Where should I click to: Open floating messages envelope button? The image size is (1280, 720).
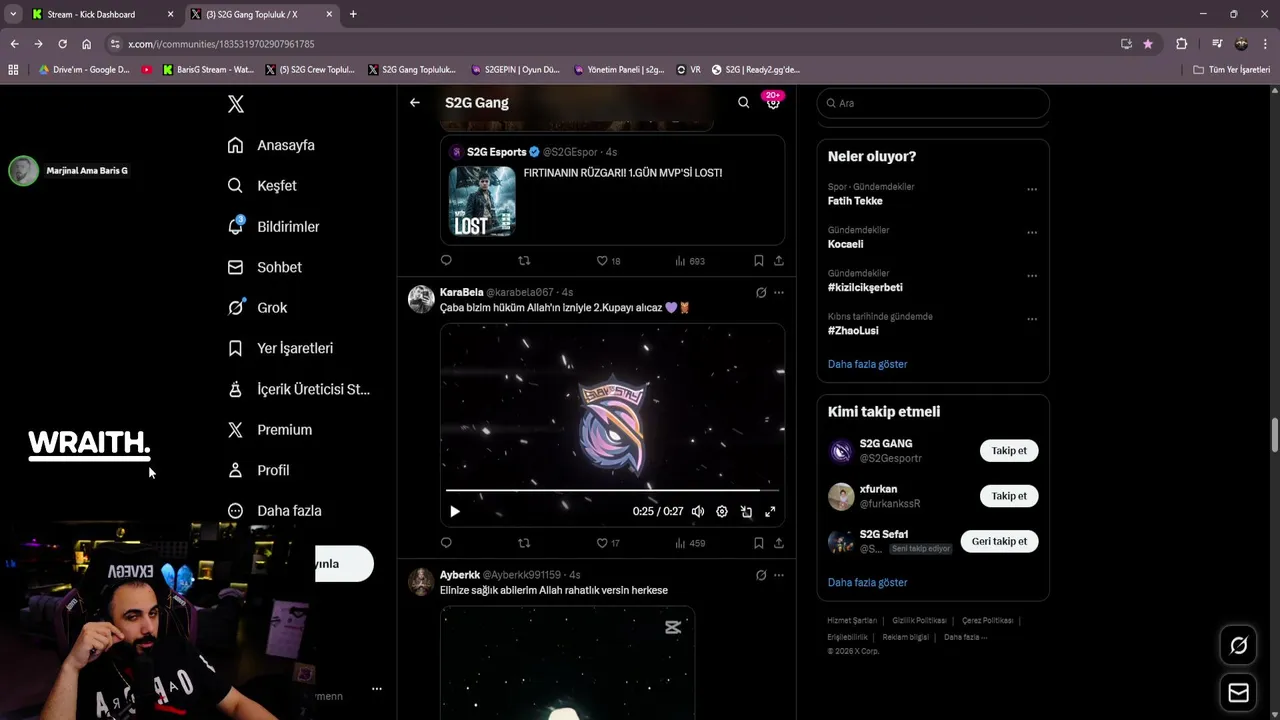pyautogui.click(x=1238, y=693)
